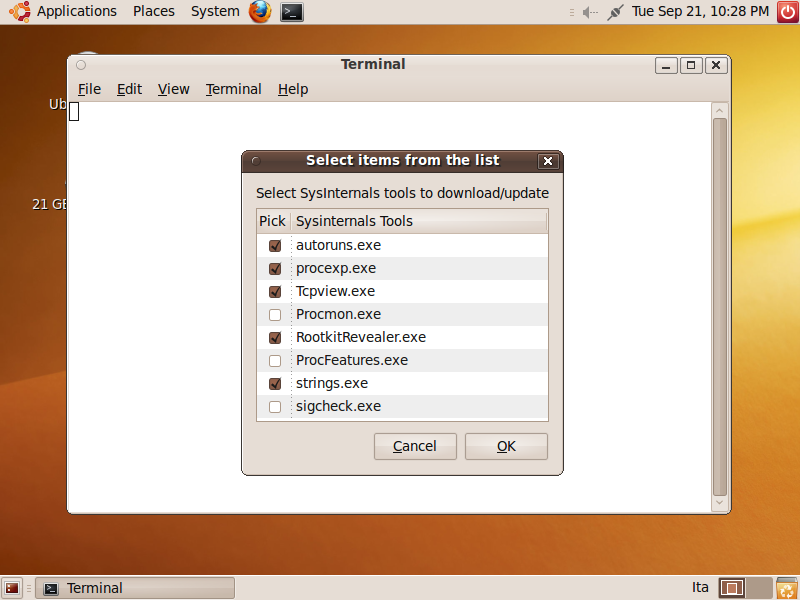Confirm selection with OK button
Screen dimensions: 800x600
pos(506,446)
